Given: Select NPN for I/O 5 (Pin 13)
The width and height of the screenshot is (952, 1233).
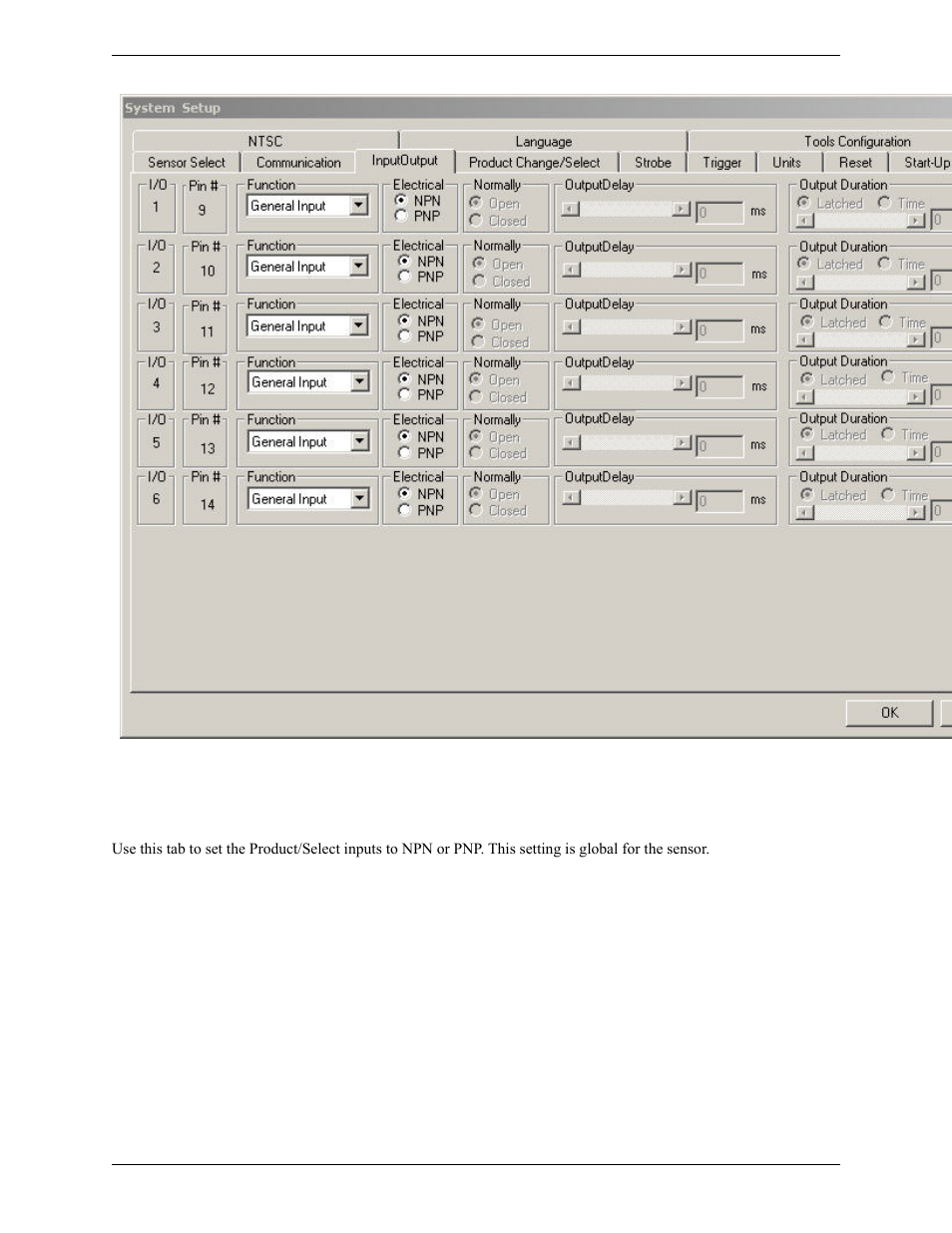Looking at the screenshot, I should [x=420, y=436].
